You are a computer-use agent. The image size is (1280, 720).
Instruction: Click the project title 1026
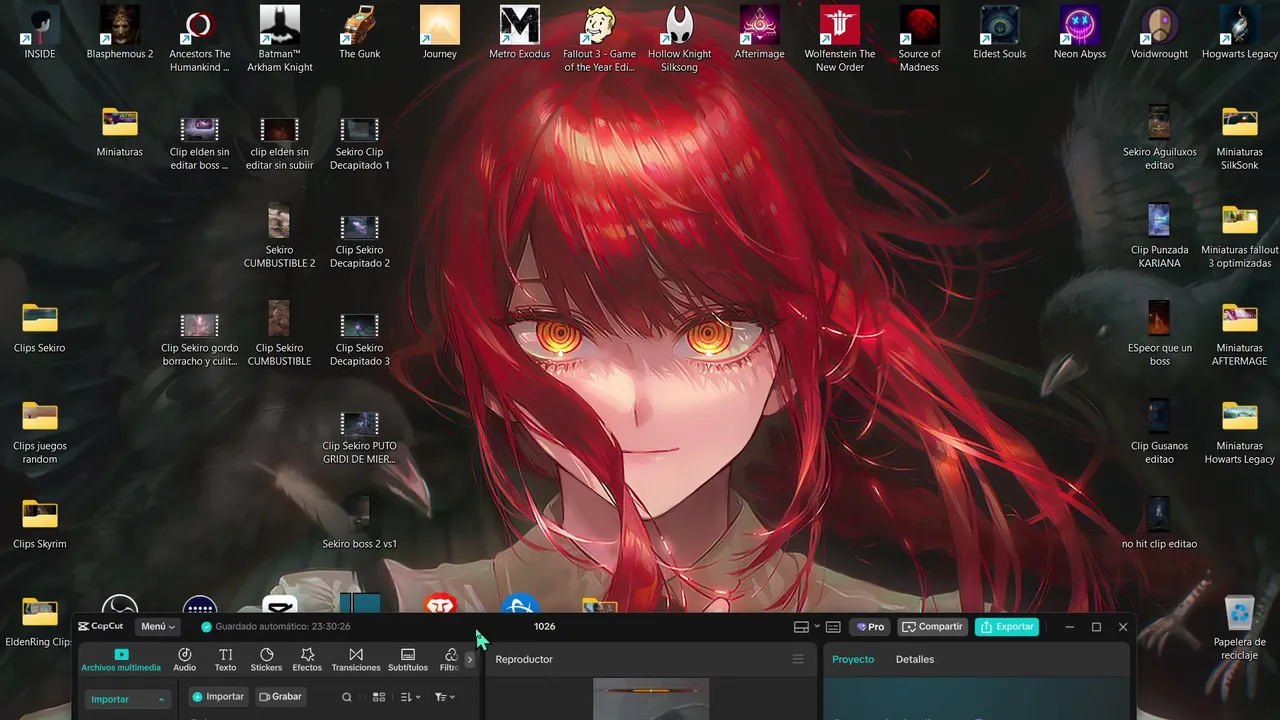point(545,627)
